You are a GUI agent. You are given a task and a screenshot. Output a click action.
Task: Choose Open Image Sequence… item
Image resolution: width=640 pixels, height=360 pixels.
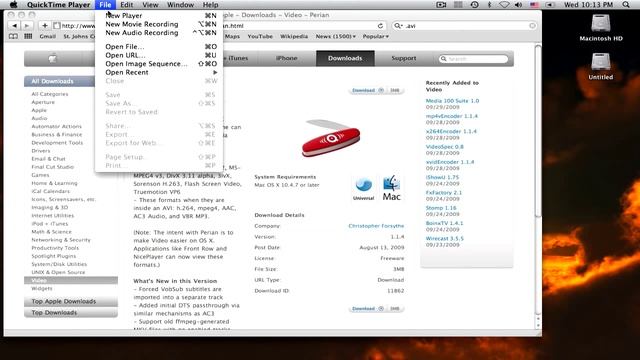(x=159, y=64)
